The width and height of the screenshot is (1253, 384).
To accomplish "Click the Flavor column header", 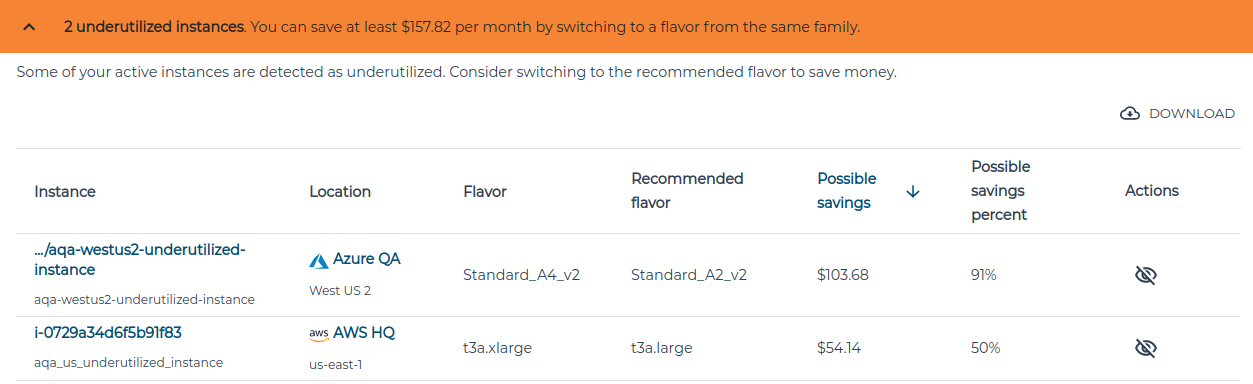I will 485,191.
